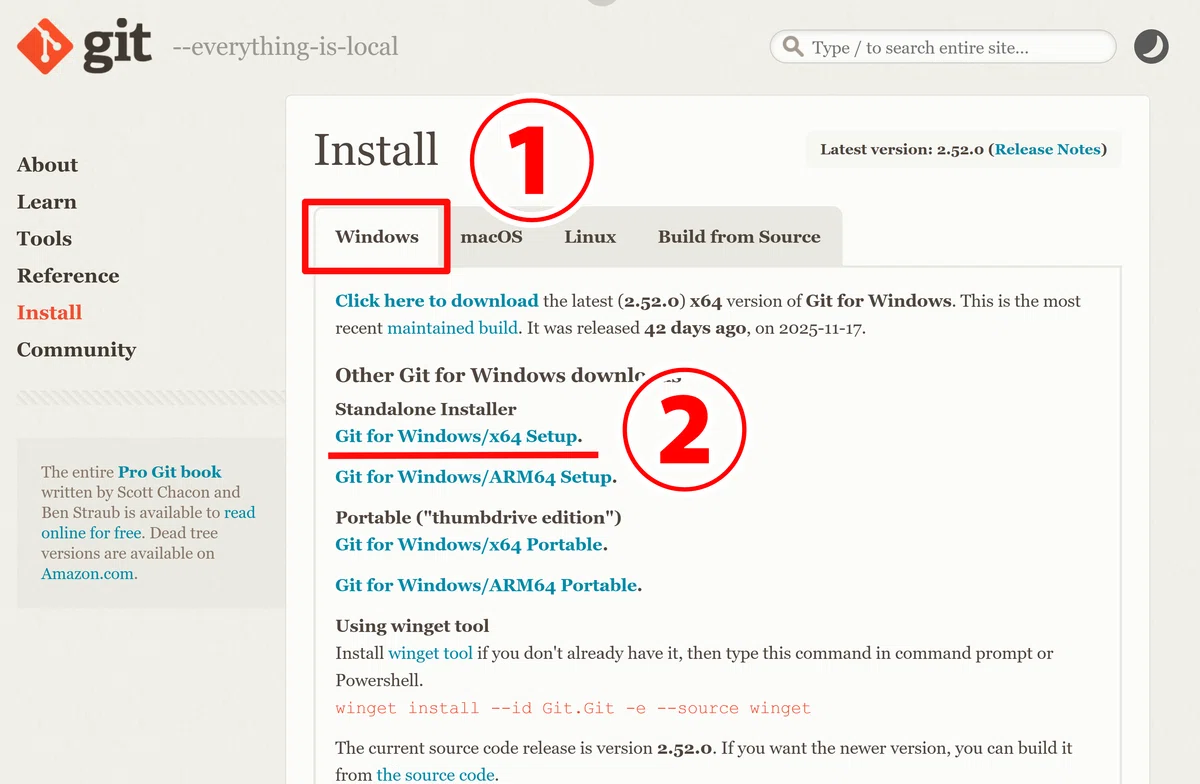Click the winget install command text
Viewport: 1200px width, 784px height.
pyautogui.click(x=573, y=707)
